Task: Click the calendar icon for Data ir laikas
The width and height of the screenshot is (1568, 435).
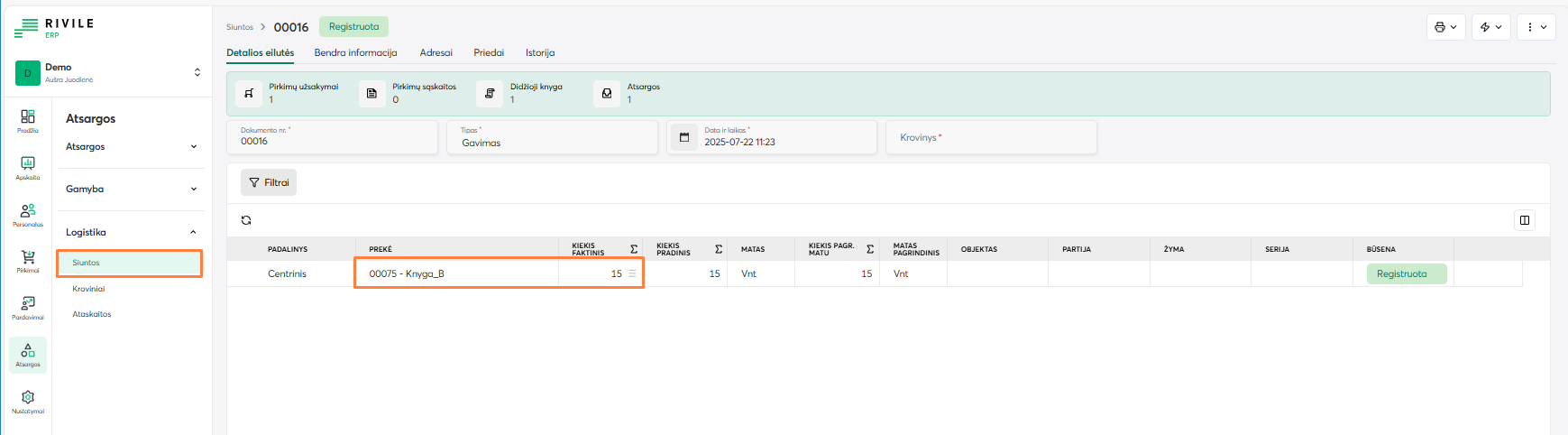Action: tap(684, 137)
